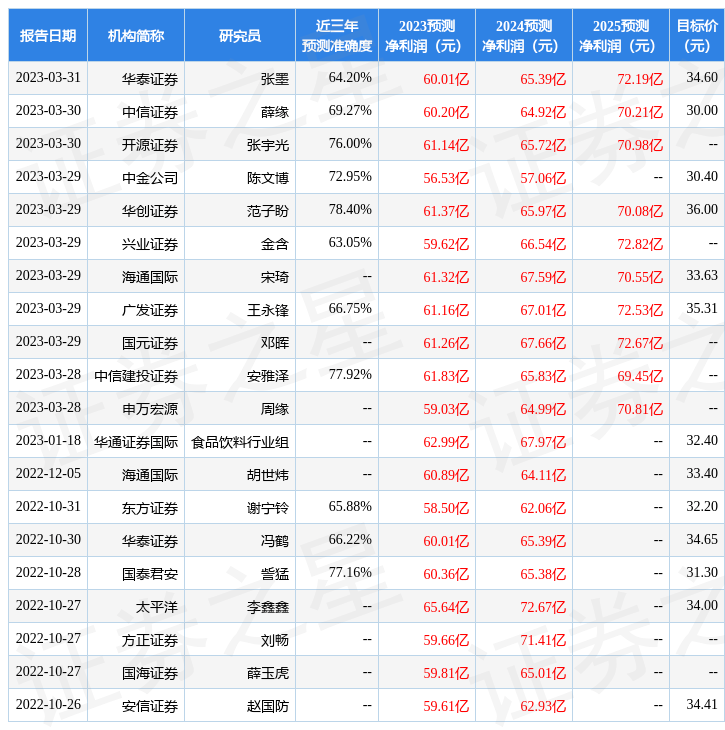The image size is (725, 730).
Task: Select the 2023-03-31 report date cell
Action: point(48,78)
